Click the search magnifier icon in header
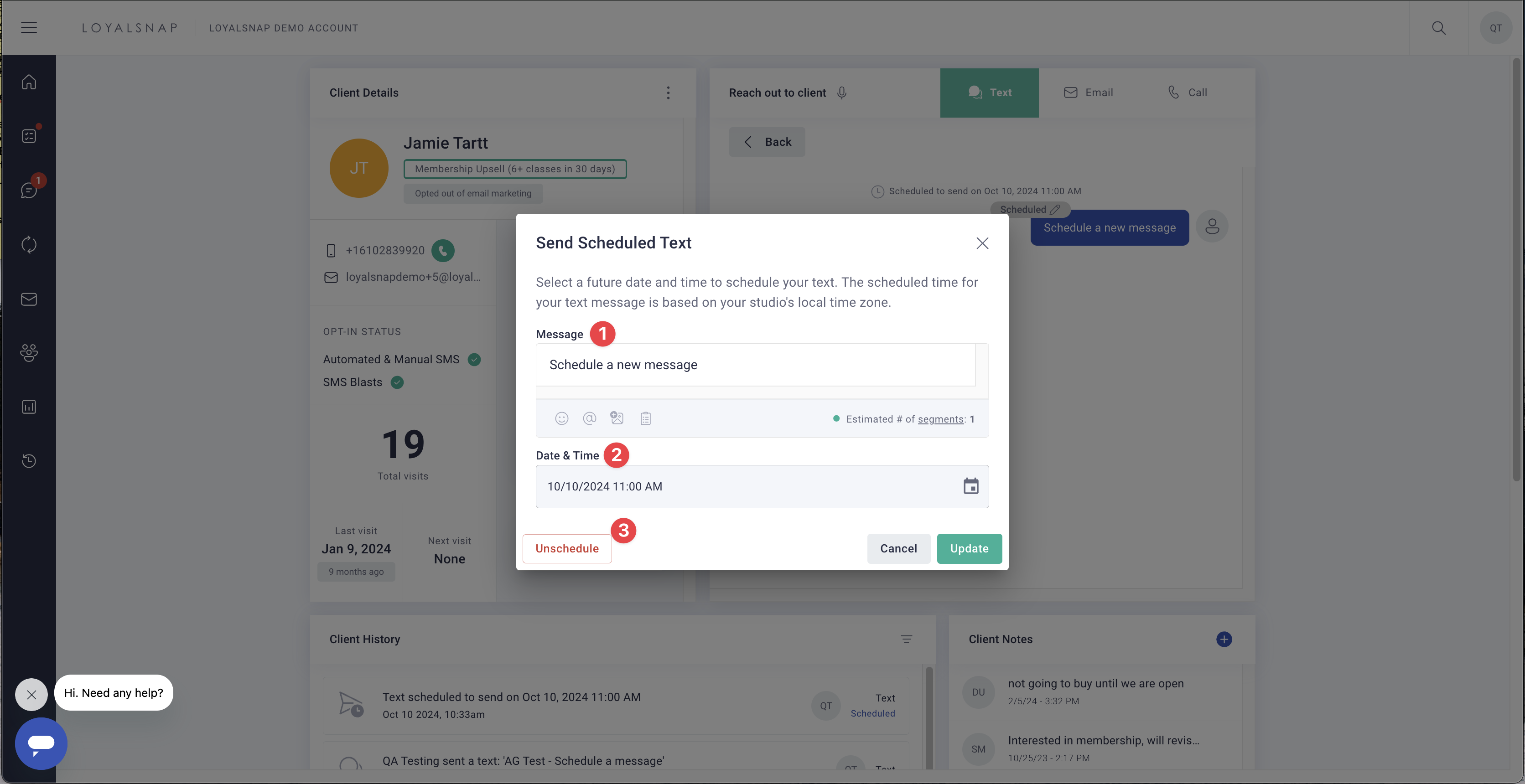1525x784 pixels. (1438, 28)
